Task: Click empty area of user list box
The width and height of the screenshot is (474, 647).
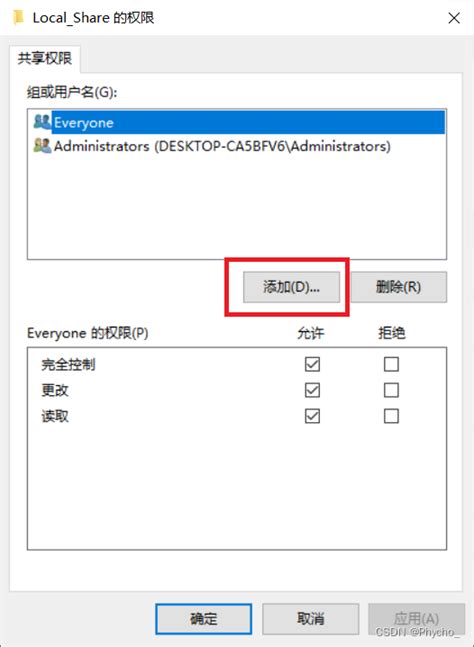Action: 237,206
